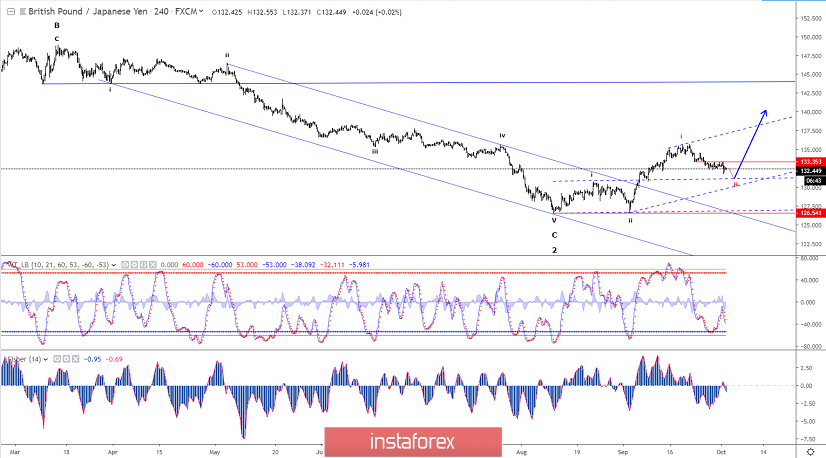
Task: Click the -7.50 level on the Fisher scale
Action: pyautogui.click(x=810, y=439)
